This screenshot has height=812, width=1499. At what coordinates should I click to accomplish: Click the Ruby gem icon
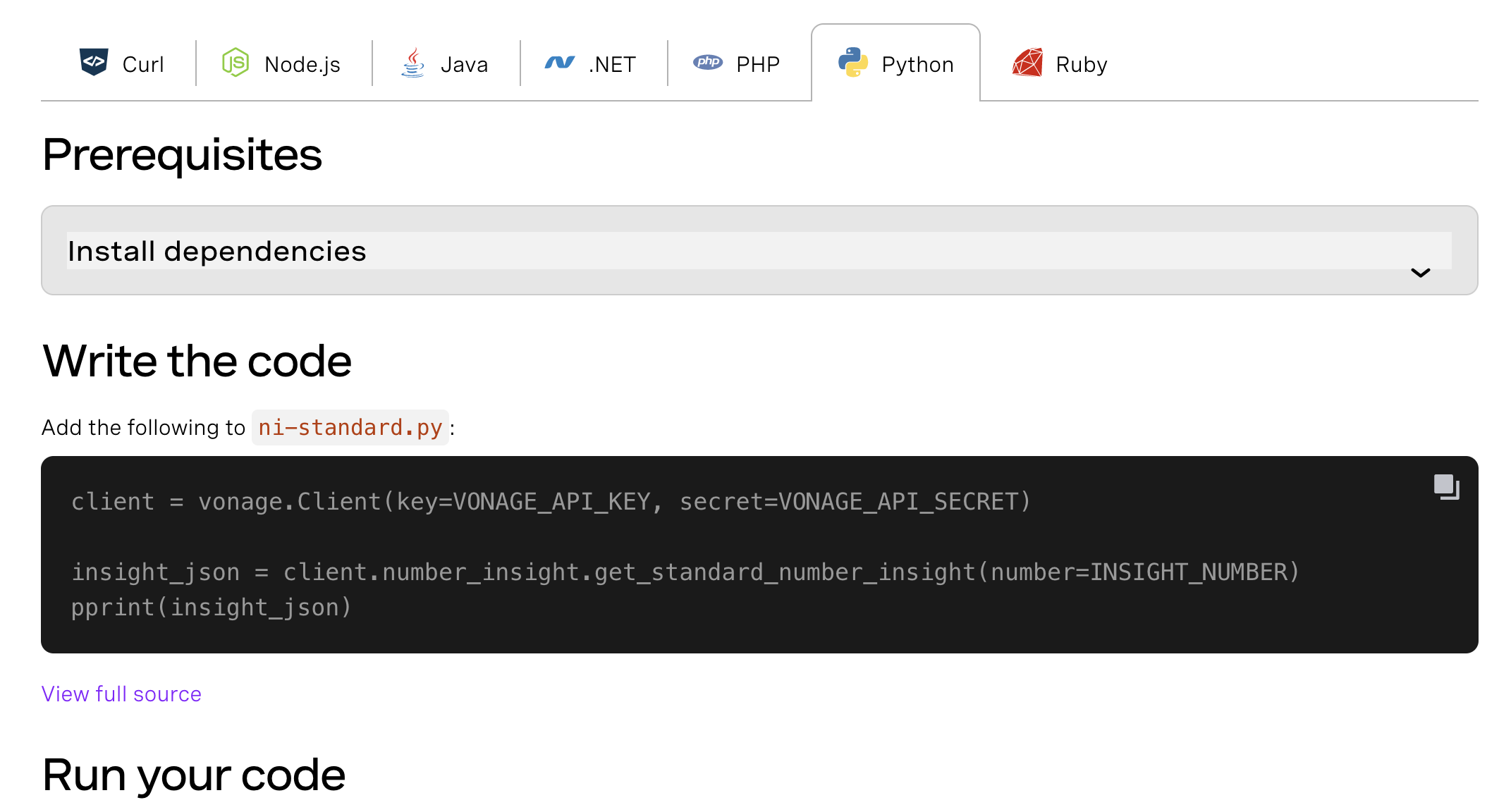coord(1027,63)
